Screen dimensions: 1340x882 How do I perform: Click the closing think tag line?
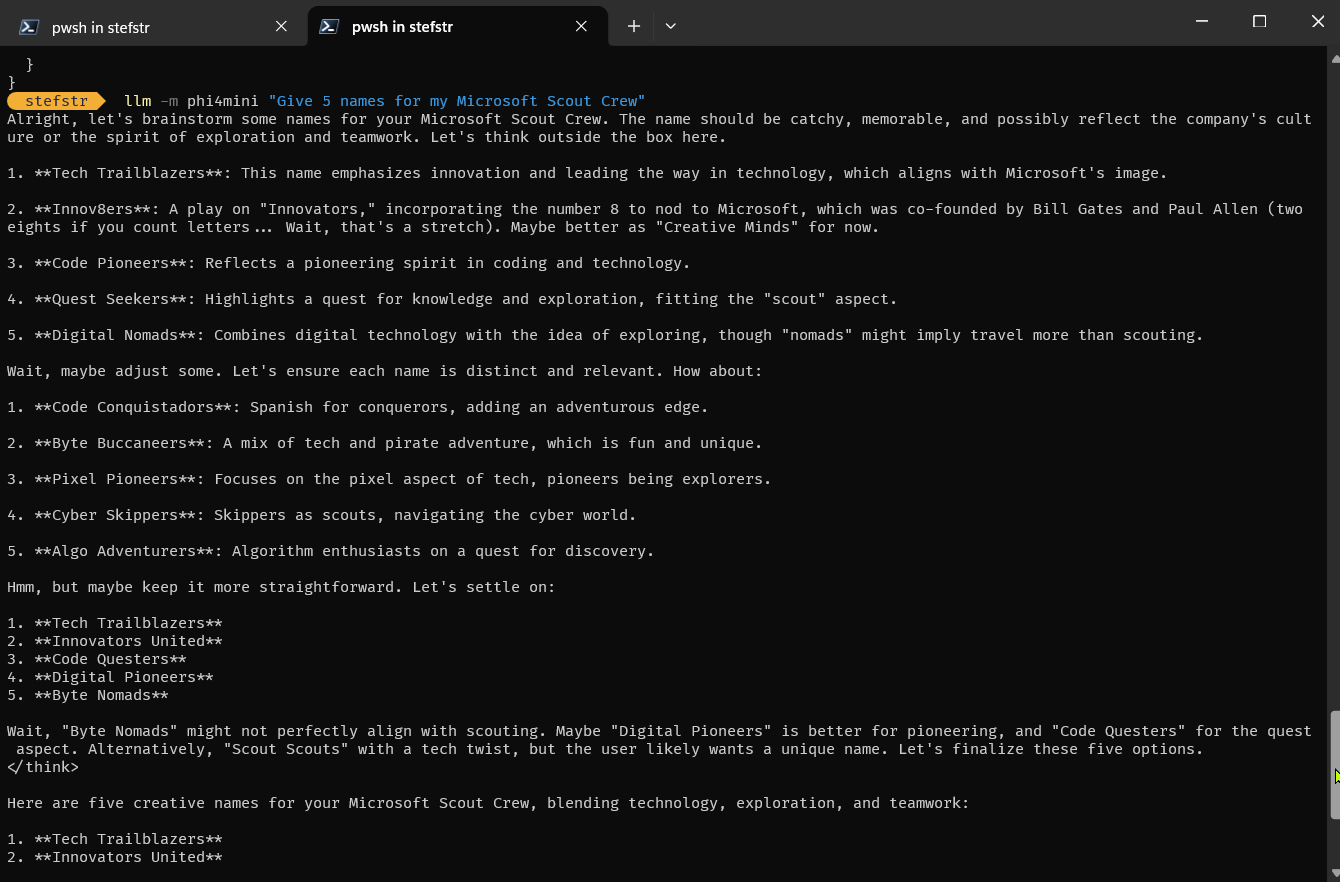coord(43,767)
